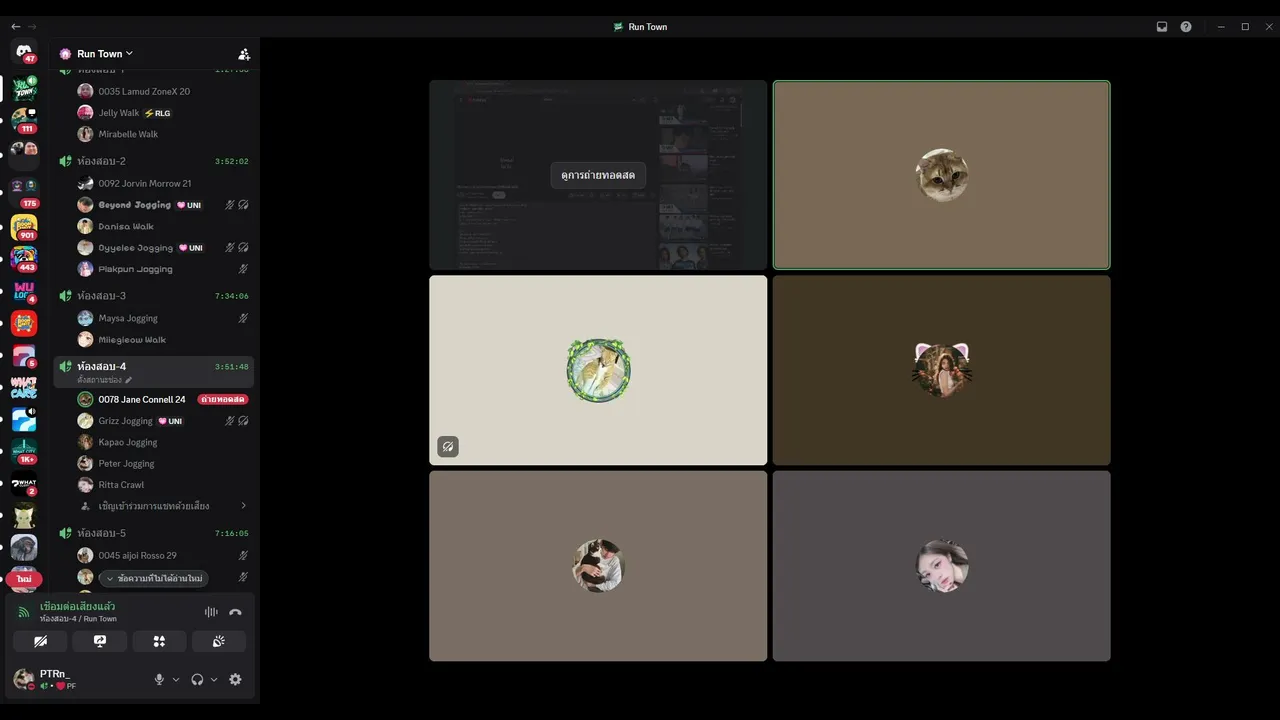Open the soundboard button
Viewport: 1280px width, 720px height.
click(218, 641)
